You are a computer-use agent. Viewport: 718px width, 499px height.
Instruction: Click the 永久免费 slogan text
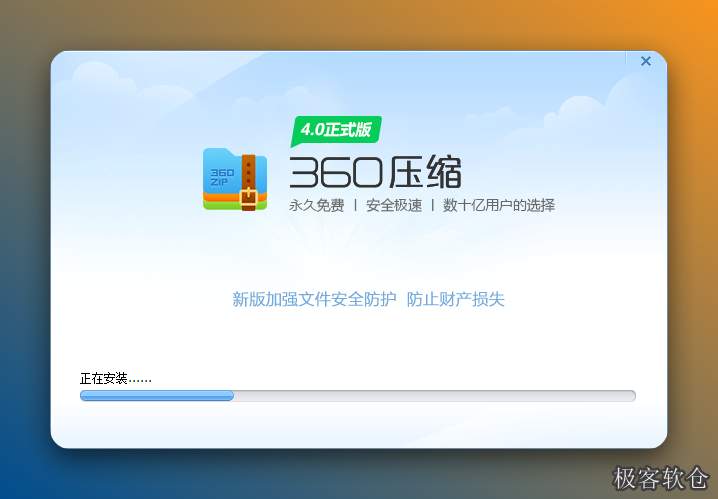pos(316,206)
